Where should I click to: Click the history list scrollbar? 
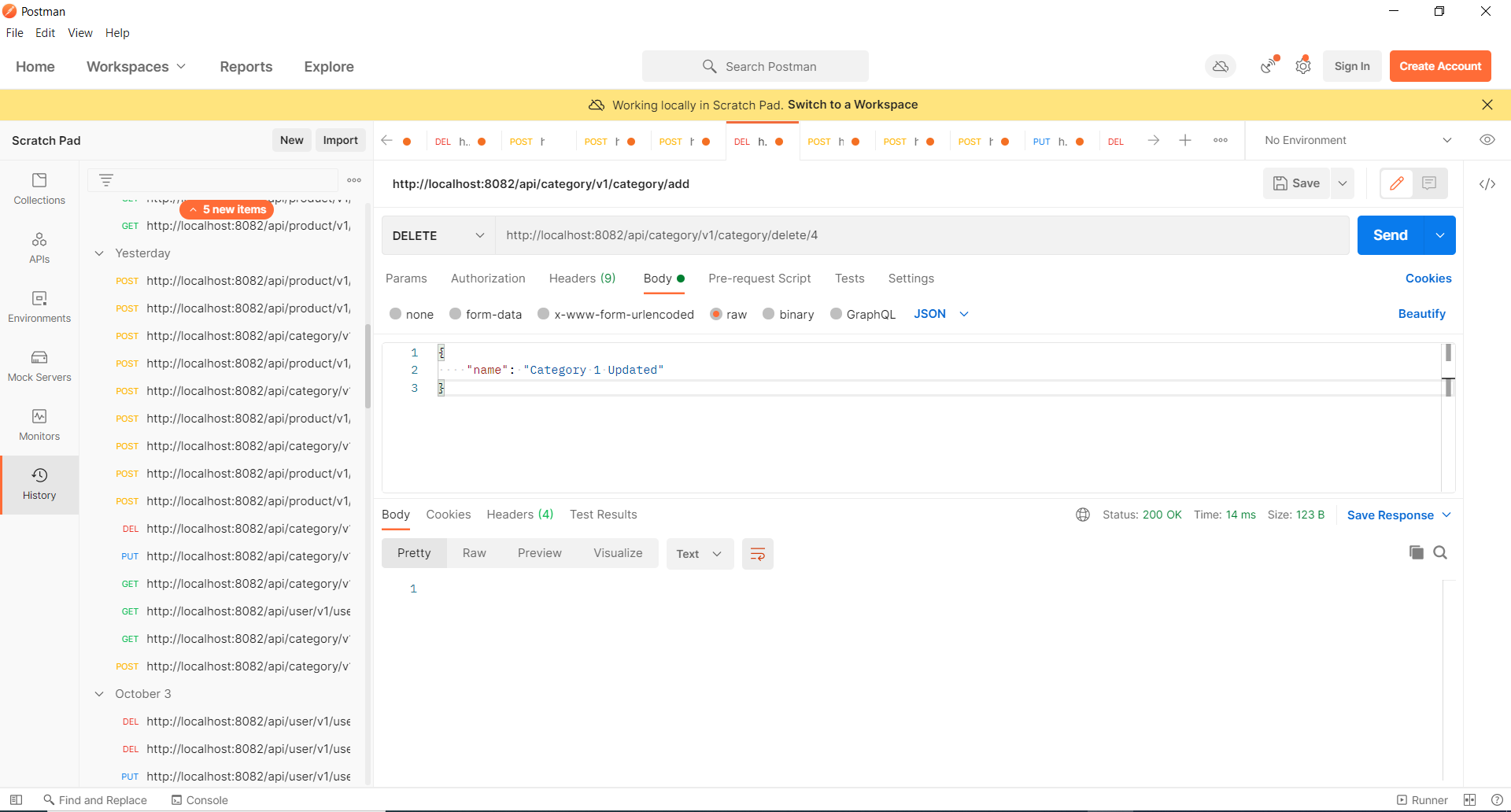pos(368,366)
